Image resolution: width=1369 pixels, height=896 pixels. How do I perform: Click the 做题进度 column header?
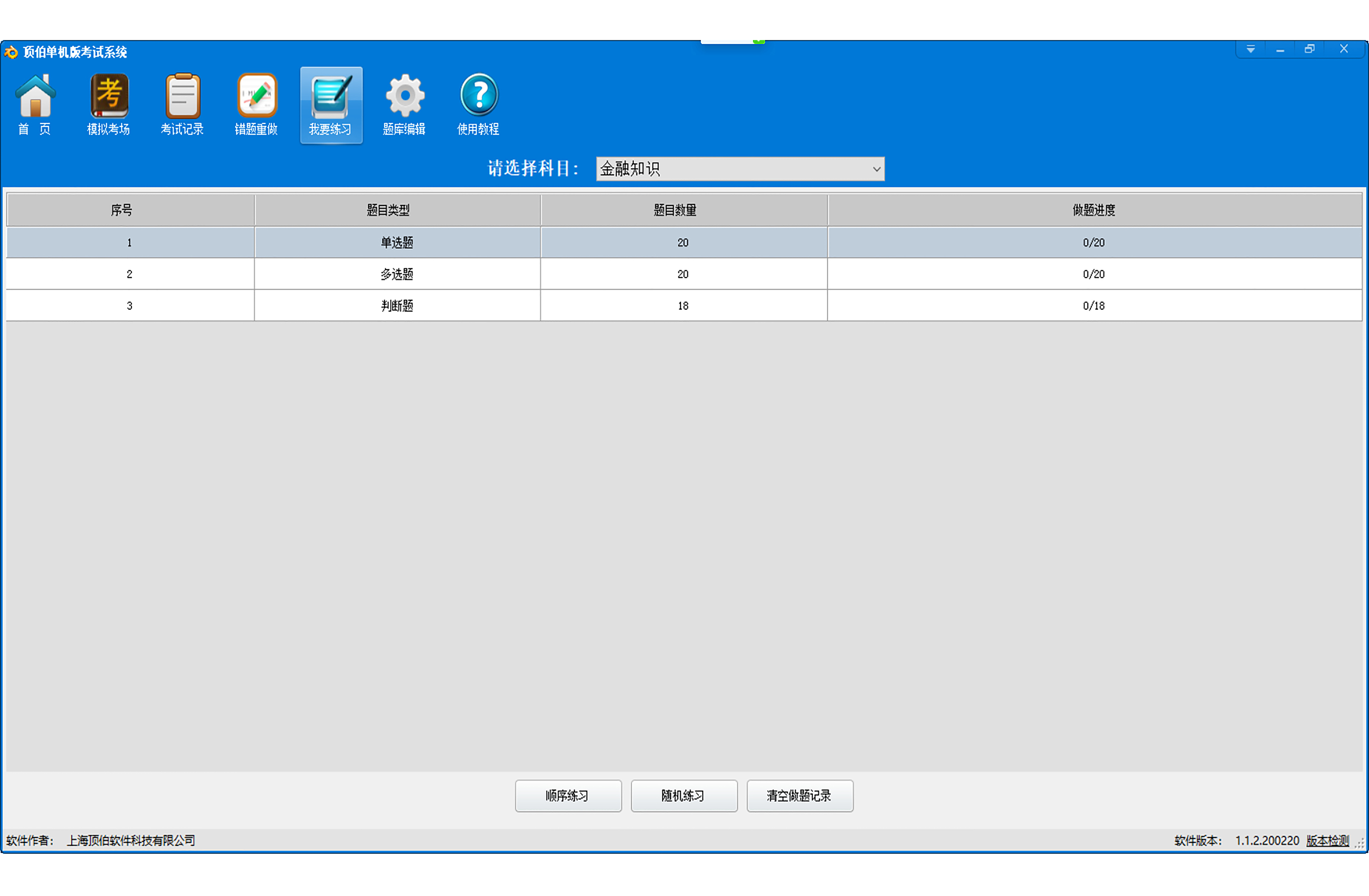(1093, 211)
